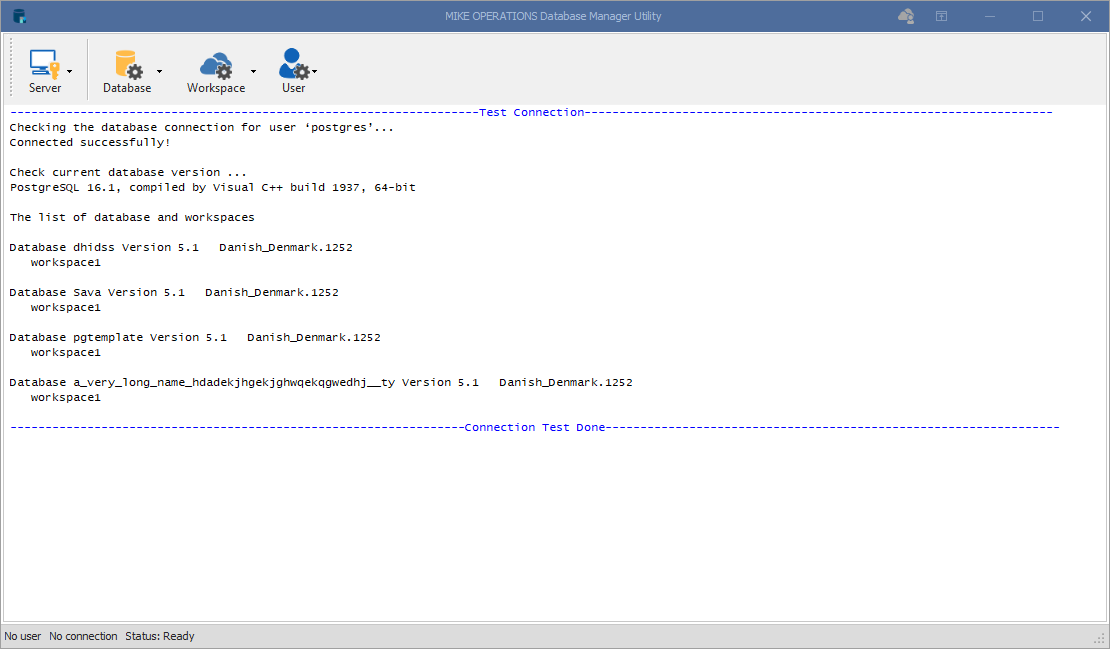The image size is (1110, 649).
Task: Click the Database cylinder gear icon
Action: click(x=127, y=64)
